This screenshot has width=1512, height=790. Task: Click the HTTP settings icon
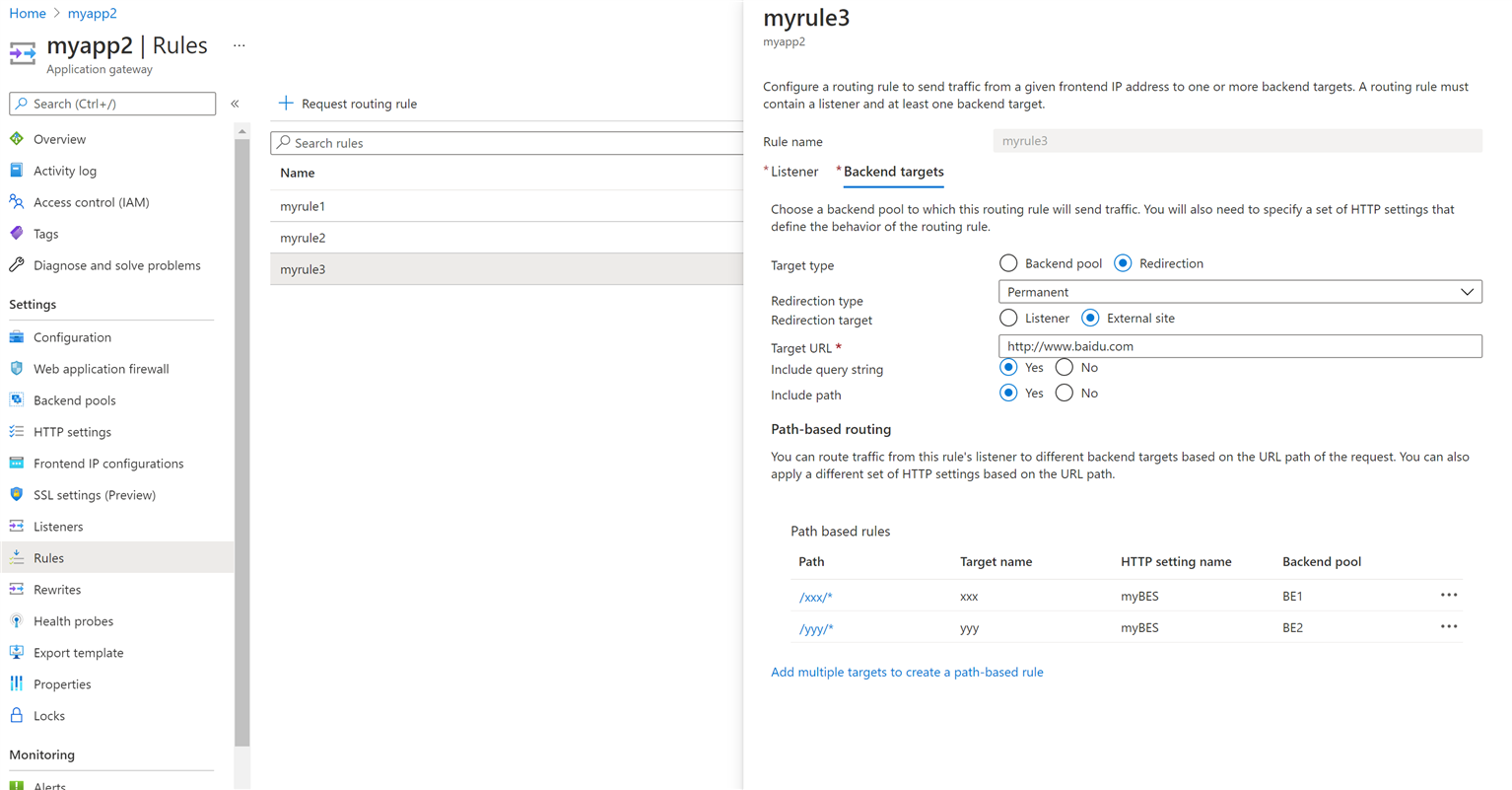17,432
